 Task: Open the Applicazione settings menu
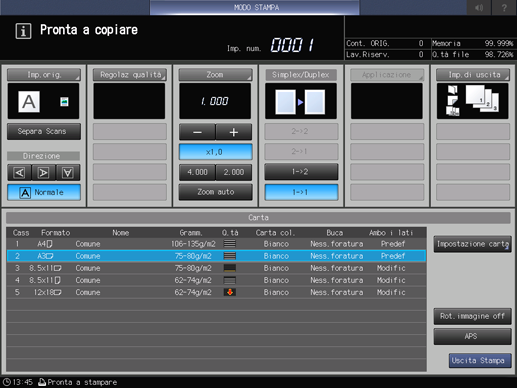pos(387,75)
